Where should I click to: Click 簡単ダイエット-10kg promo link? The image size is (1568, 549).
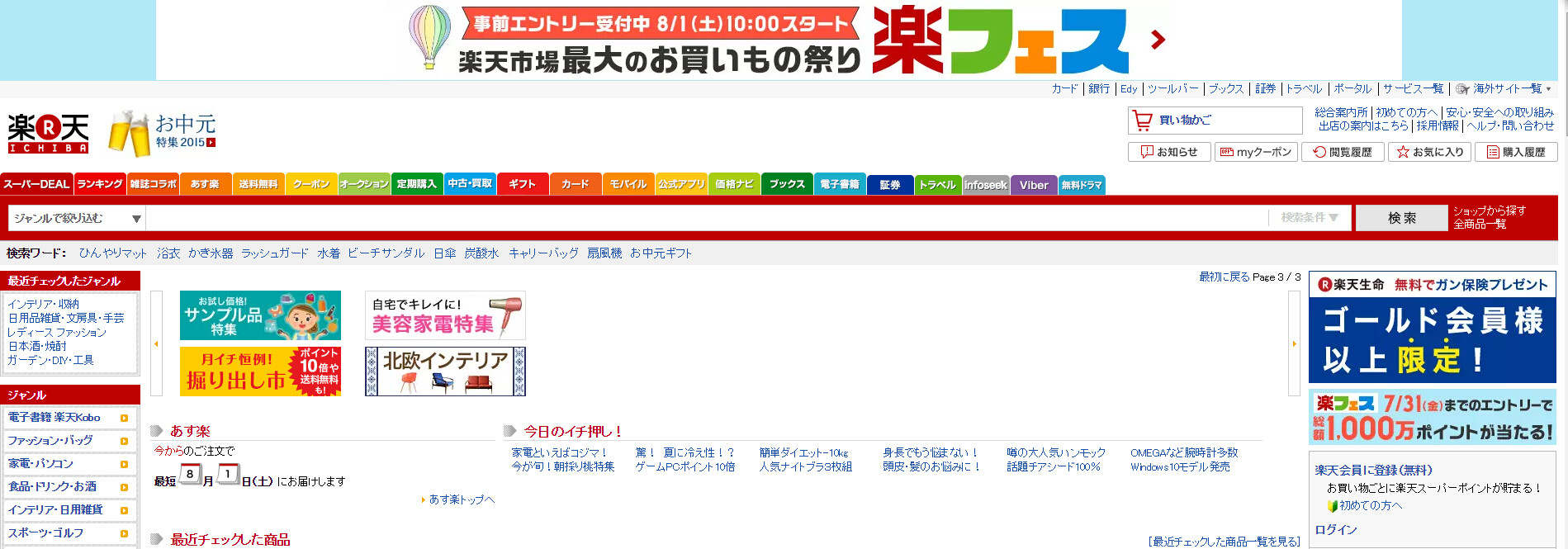tap(803, 452)
